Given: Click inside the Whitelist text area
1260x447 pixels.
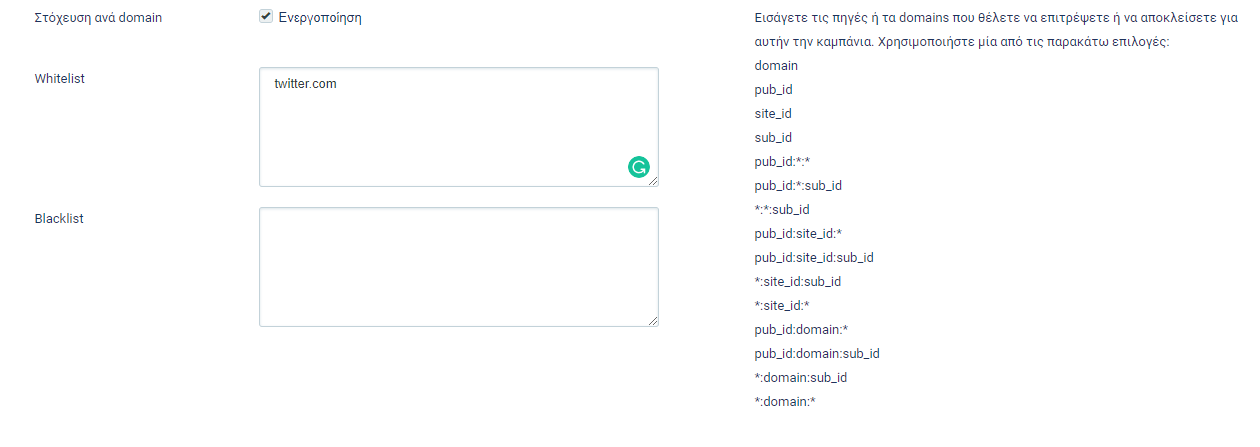Looking at the screenshot, I should (x=458, y=127).
